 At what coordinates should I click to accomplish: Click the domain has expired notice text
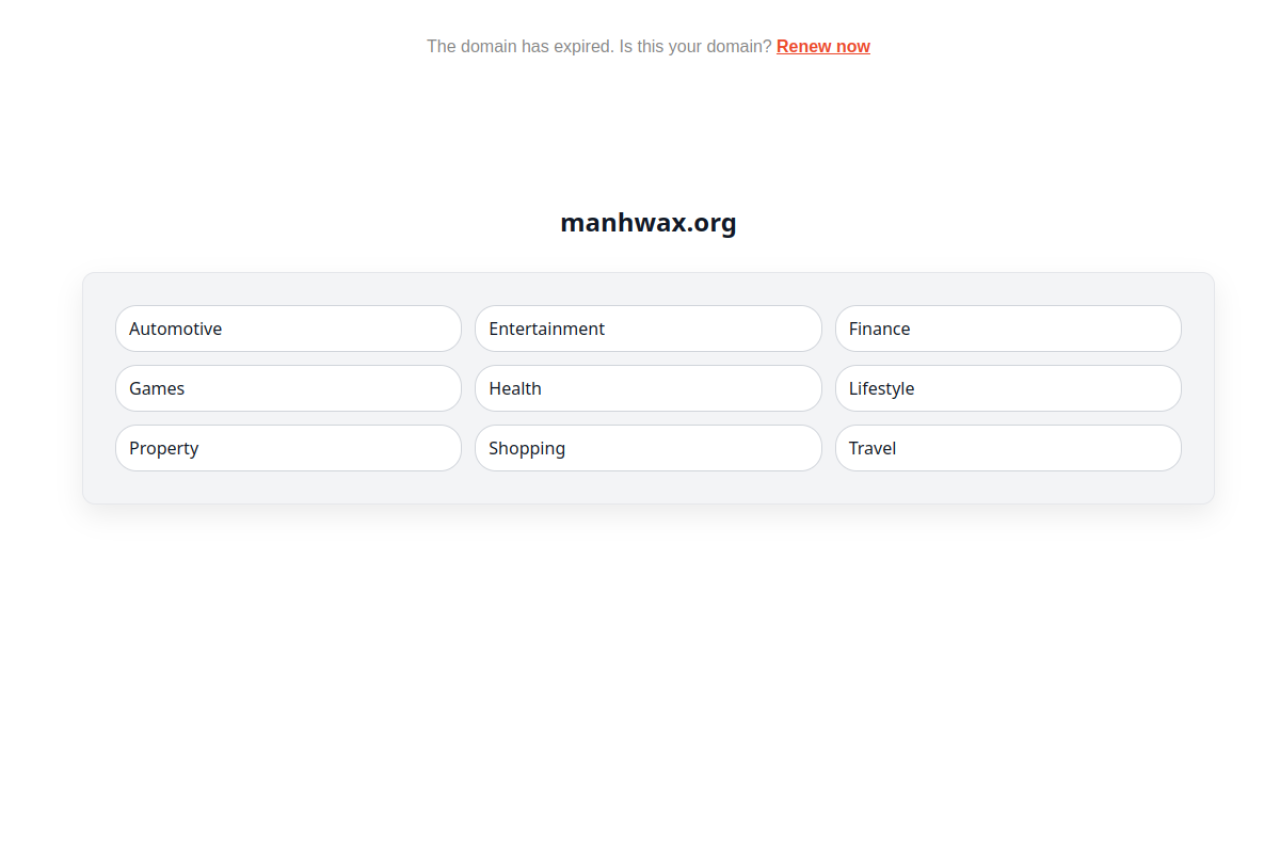click(598, 46)
